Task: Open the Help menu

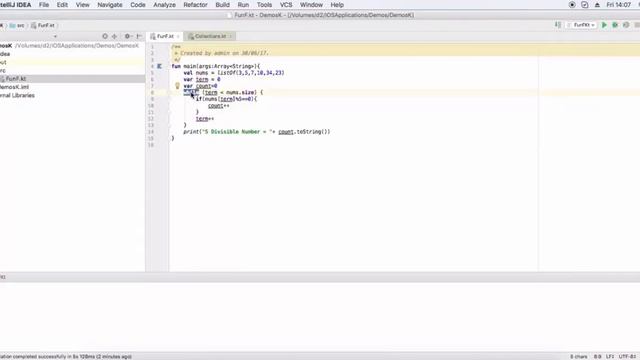Action: pyautogui.click(x=337, y=5)
